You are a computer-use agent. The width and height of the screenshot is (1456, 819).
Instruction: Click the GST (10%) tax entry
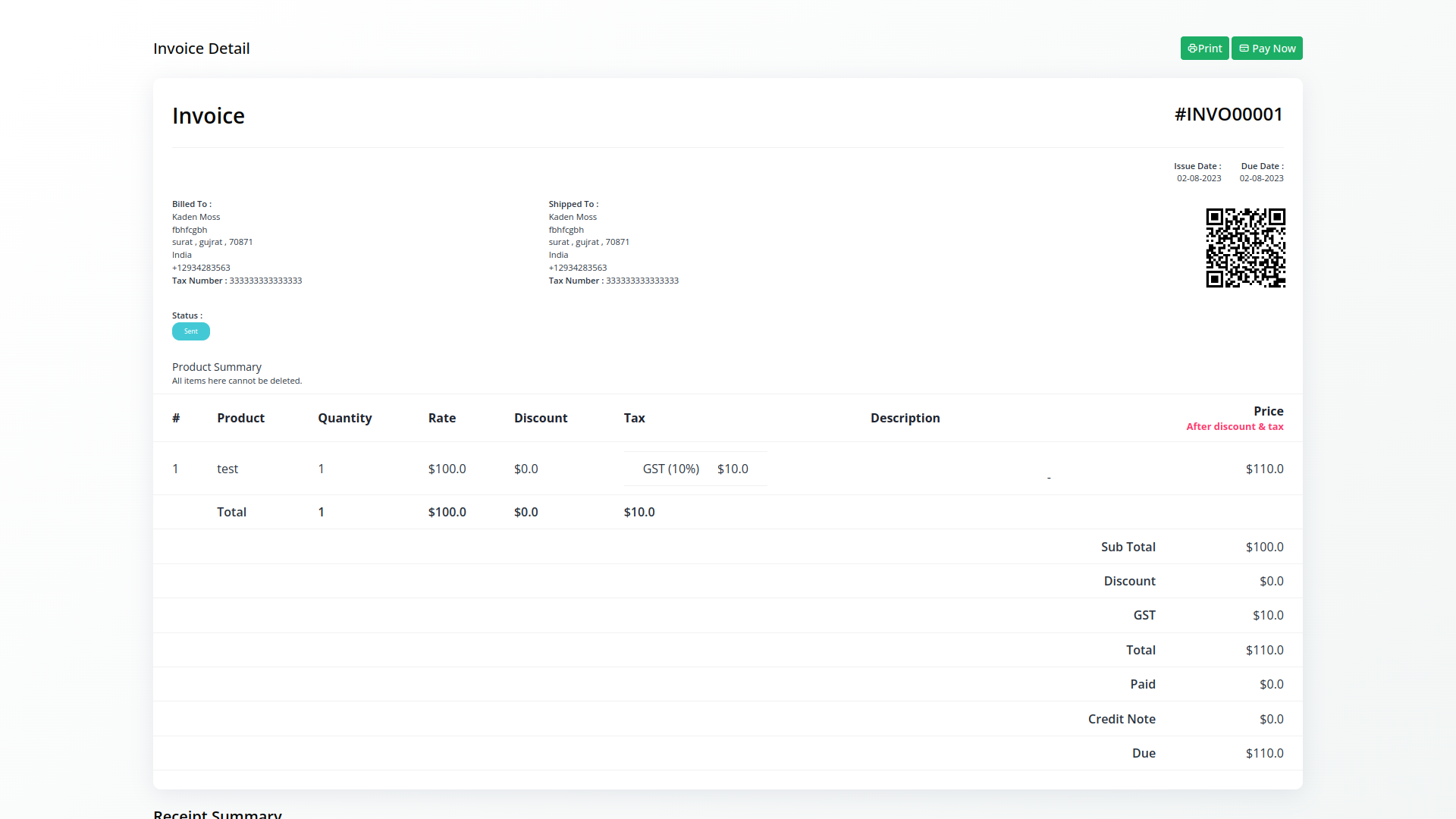pos(670,469)
